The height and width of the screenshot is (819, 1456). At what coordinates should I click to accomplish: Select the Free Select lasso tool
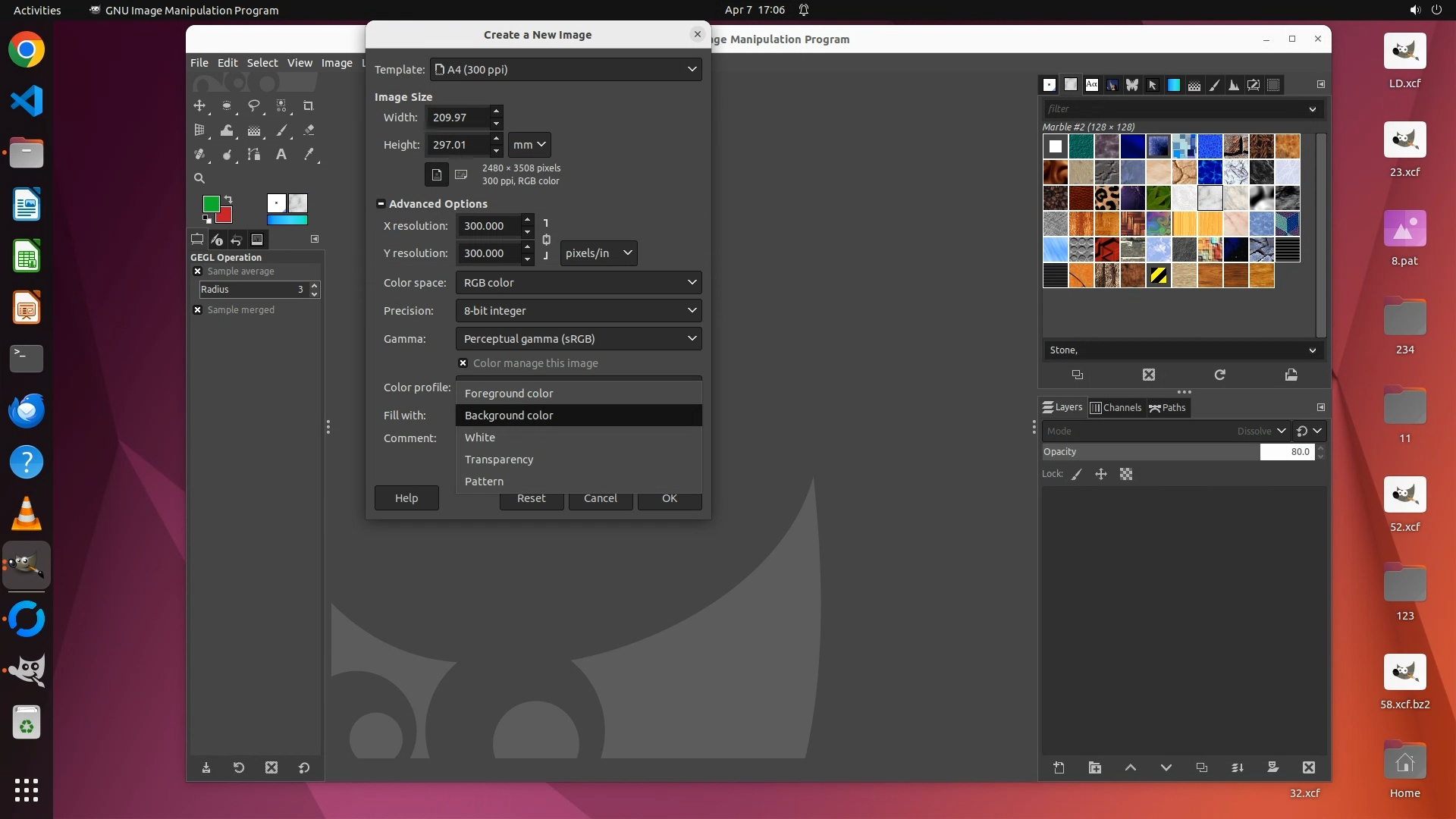(x=254, y=105)
